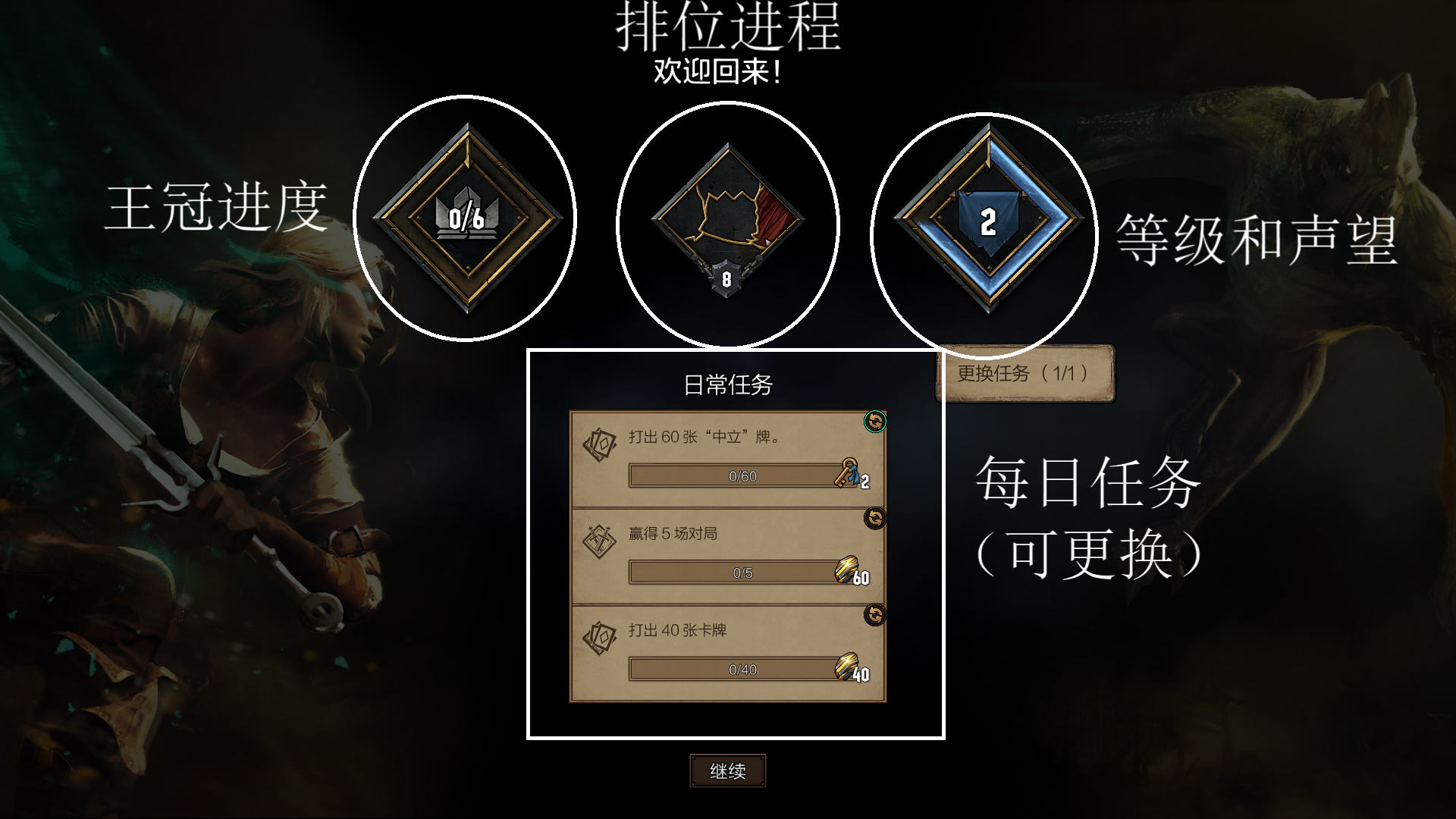Click the crown progress 0/6 badge
Viewport: 1456px width, 819px height.
pyautogui.click(x=466, y=218)
